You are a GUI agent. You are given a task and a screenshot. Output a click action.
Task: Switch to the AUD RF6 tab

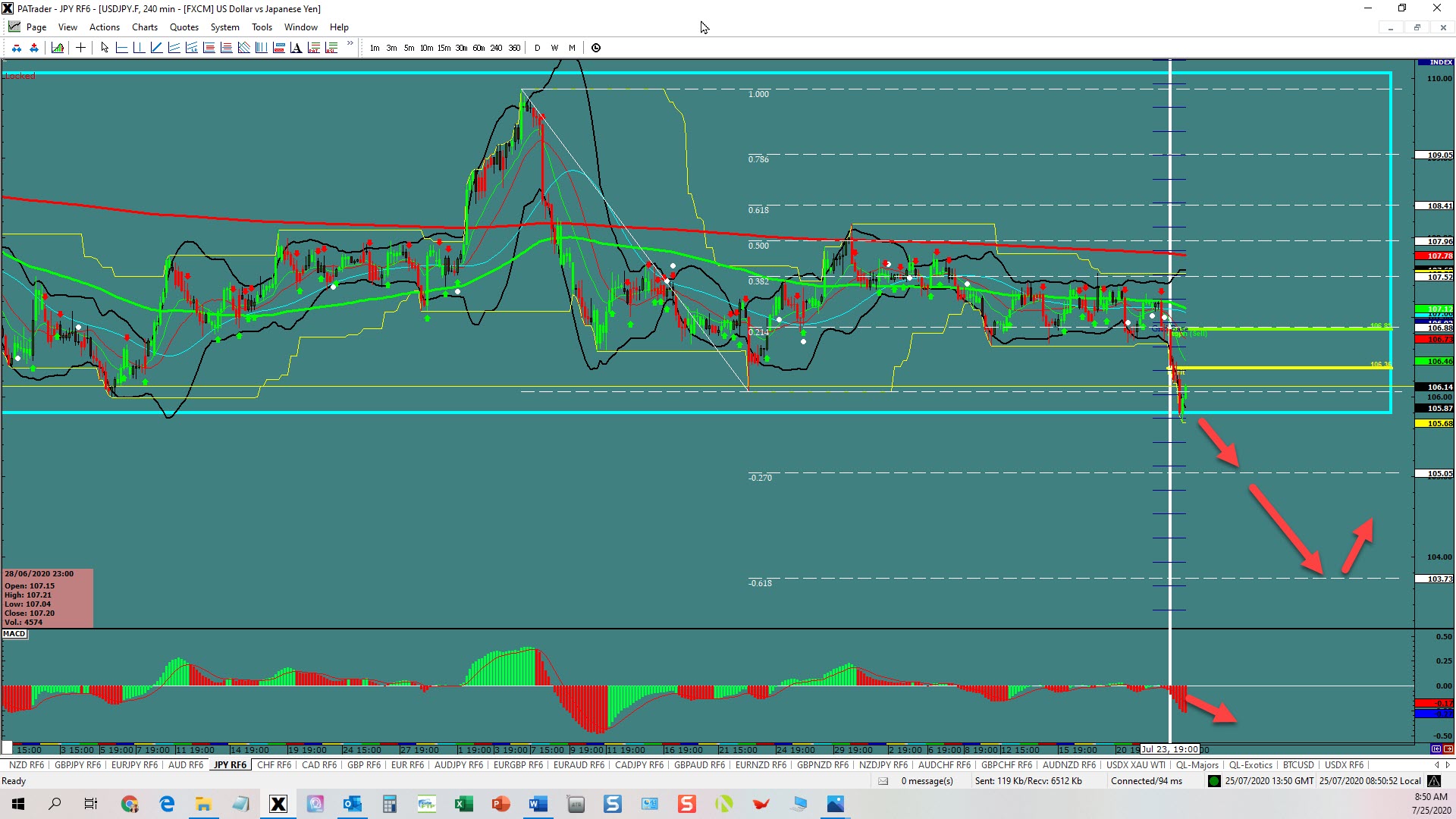tap(186, 765)
